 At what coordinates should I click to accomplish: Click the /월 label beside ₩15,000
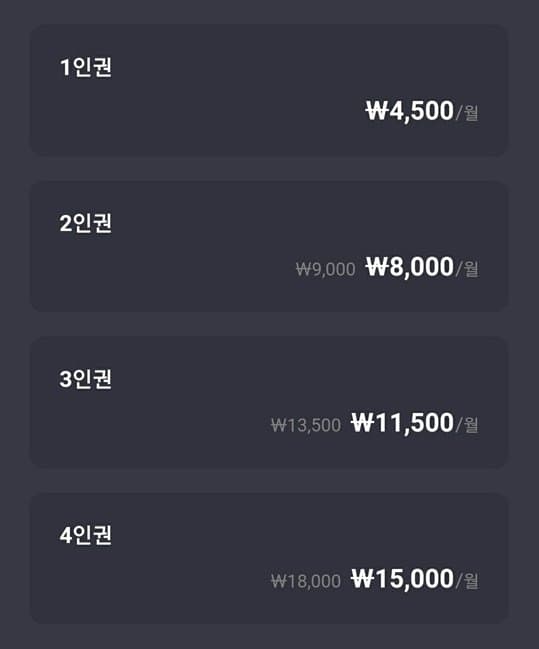(x=467, y=581)
